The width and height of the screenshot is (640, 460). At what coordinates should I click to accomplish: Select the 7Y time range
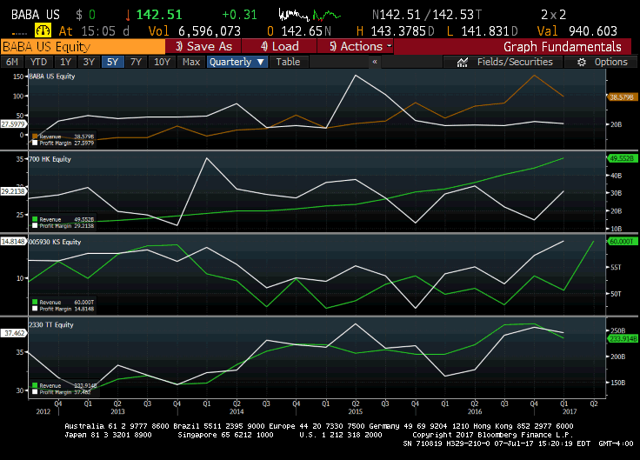pos(136,62)
